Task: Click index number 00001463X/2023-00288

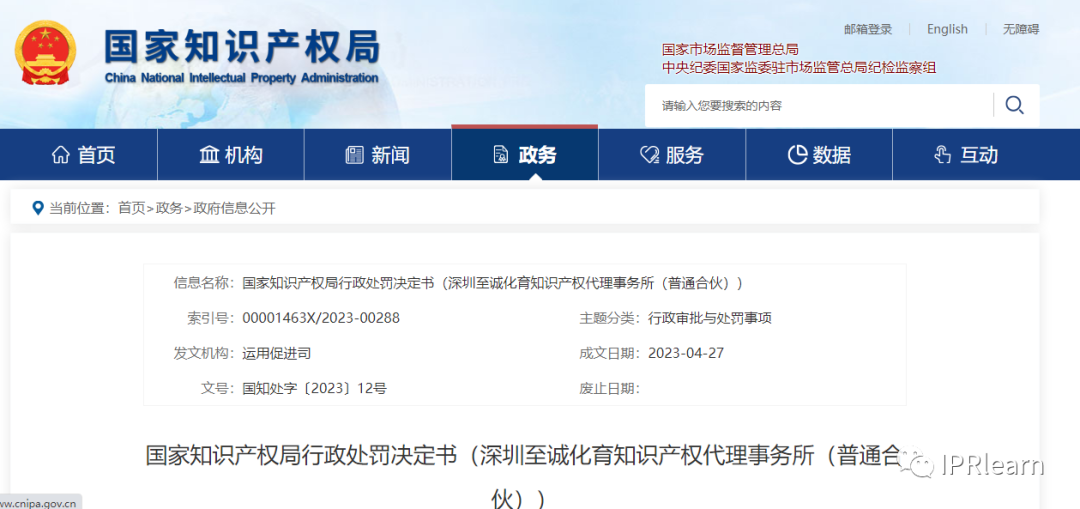Action: (321, 318)
